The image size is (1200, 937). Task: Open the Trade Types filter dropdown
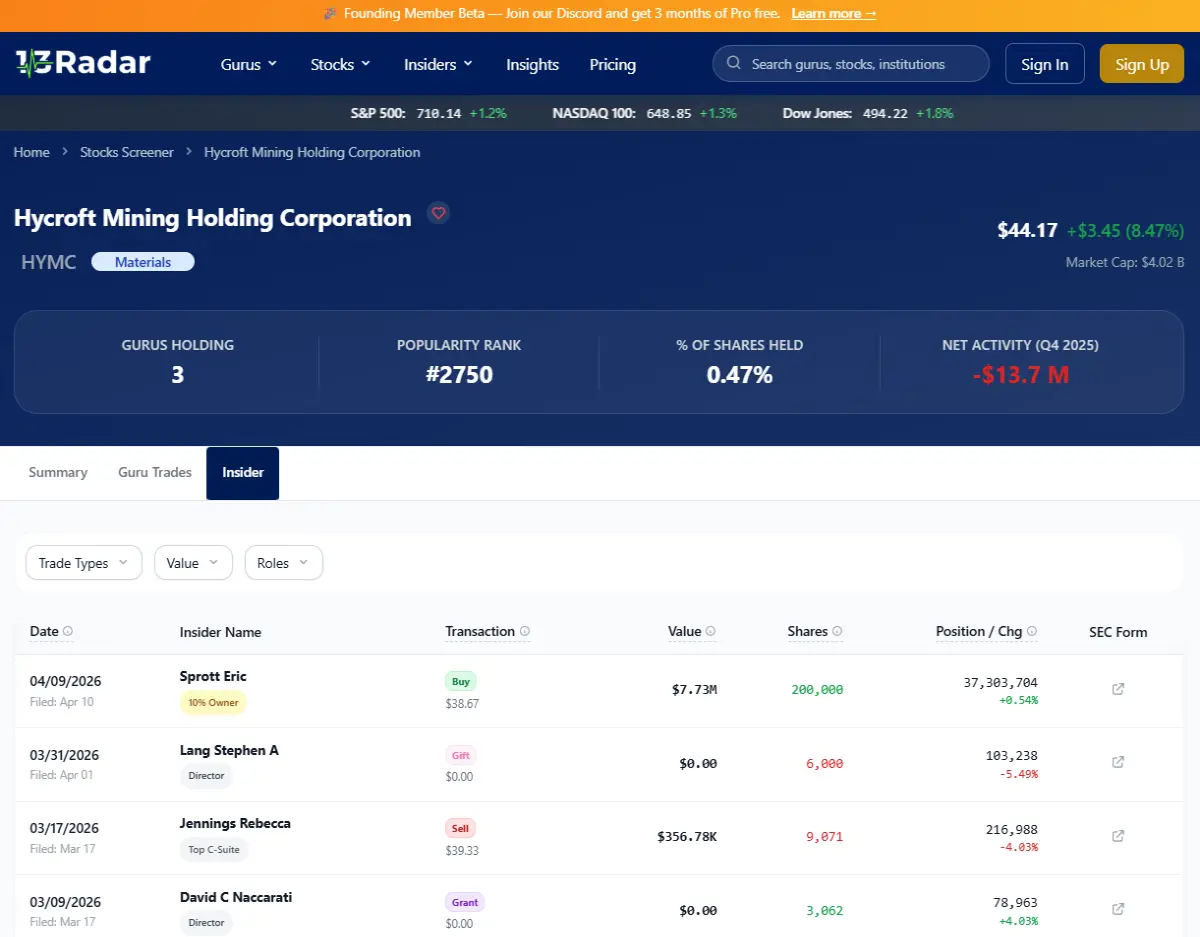tap(84, 563)
